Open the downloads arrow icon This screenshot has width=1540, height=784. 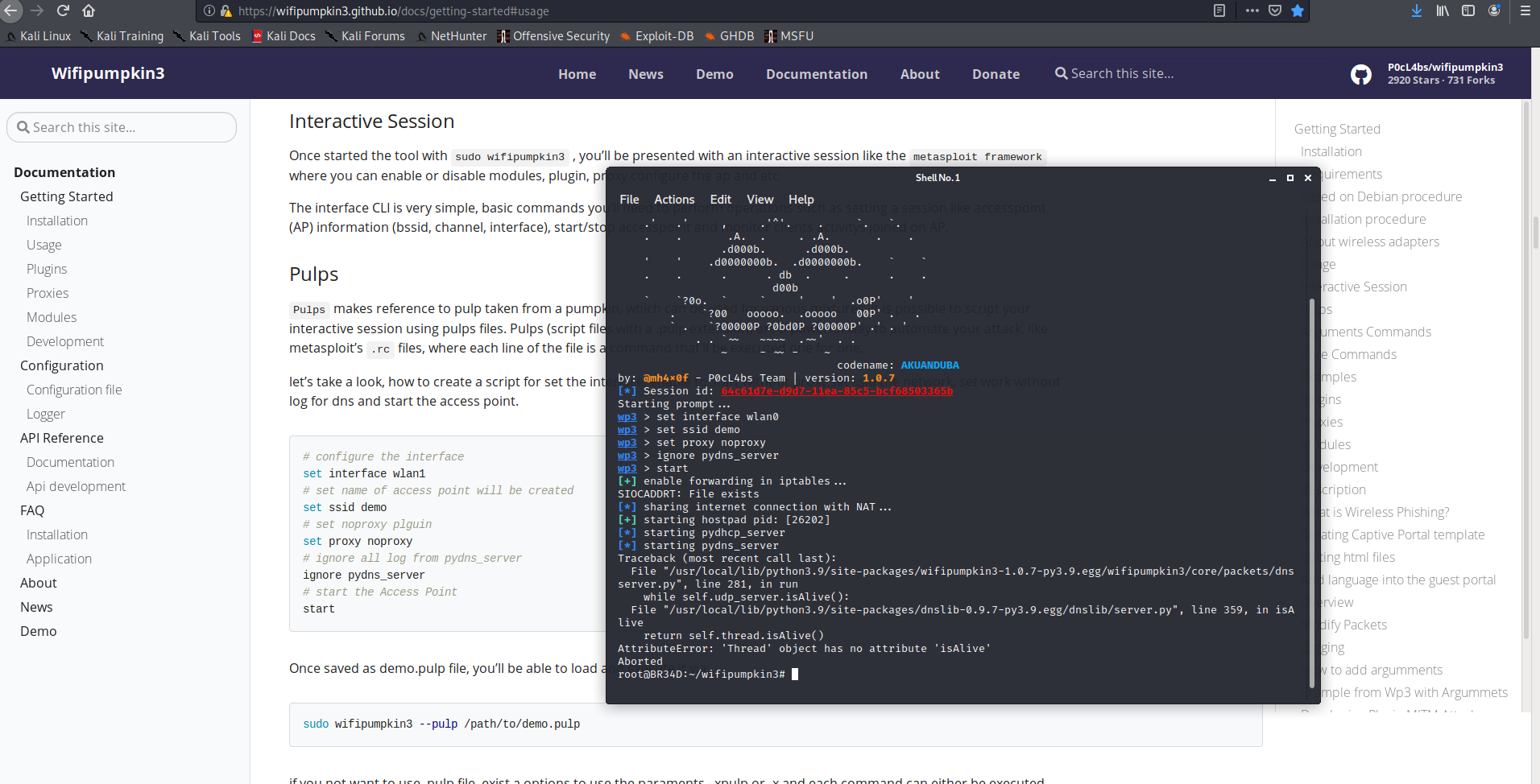[1417, 10]
